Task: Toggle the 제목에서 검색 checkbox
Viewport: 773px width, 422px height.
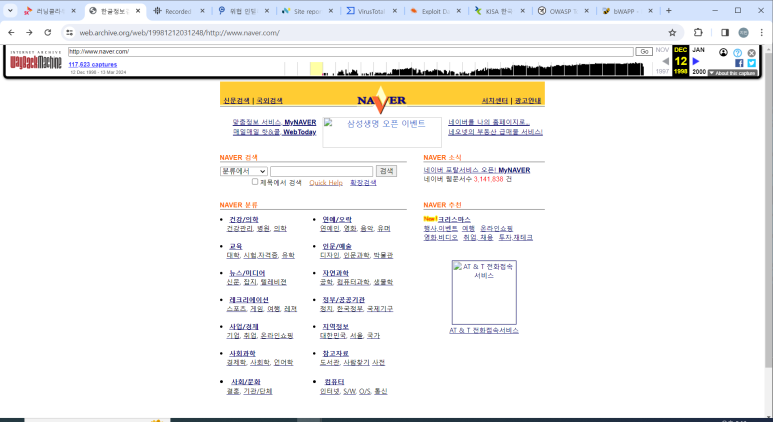Action: (x=255, y=182)
